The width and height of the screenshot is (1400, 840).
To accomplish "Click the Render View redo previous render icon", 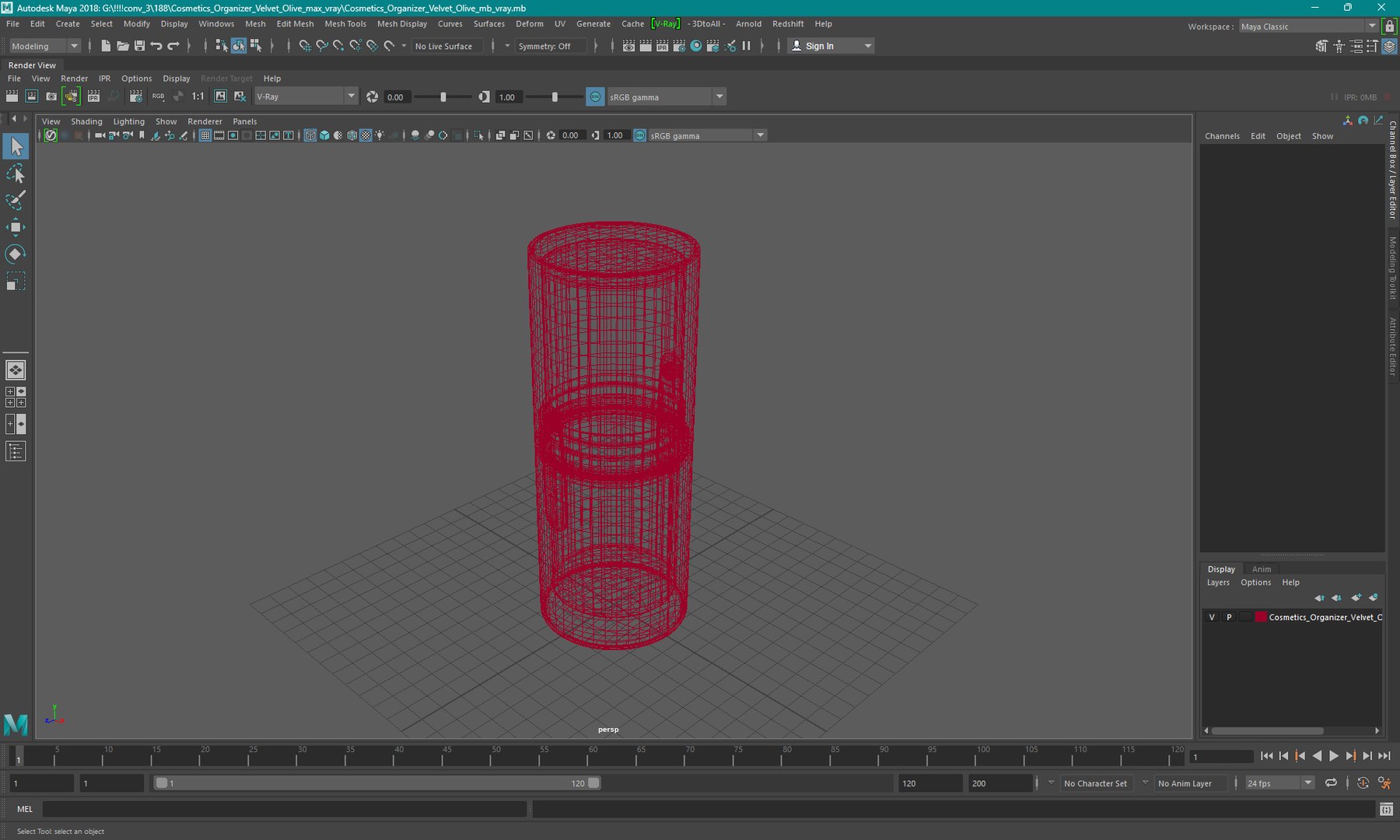I will [12, 96].
